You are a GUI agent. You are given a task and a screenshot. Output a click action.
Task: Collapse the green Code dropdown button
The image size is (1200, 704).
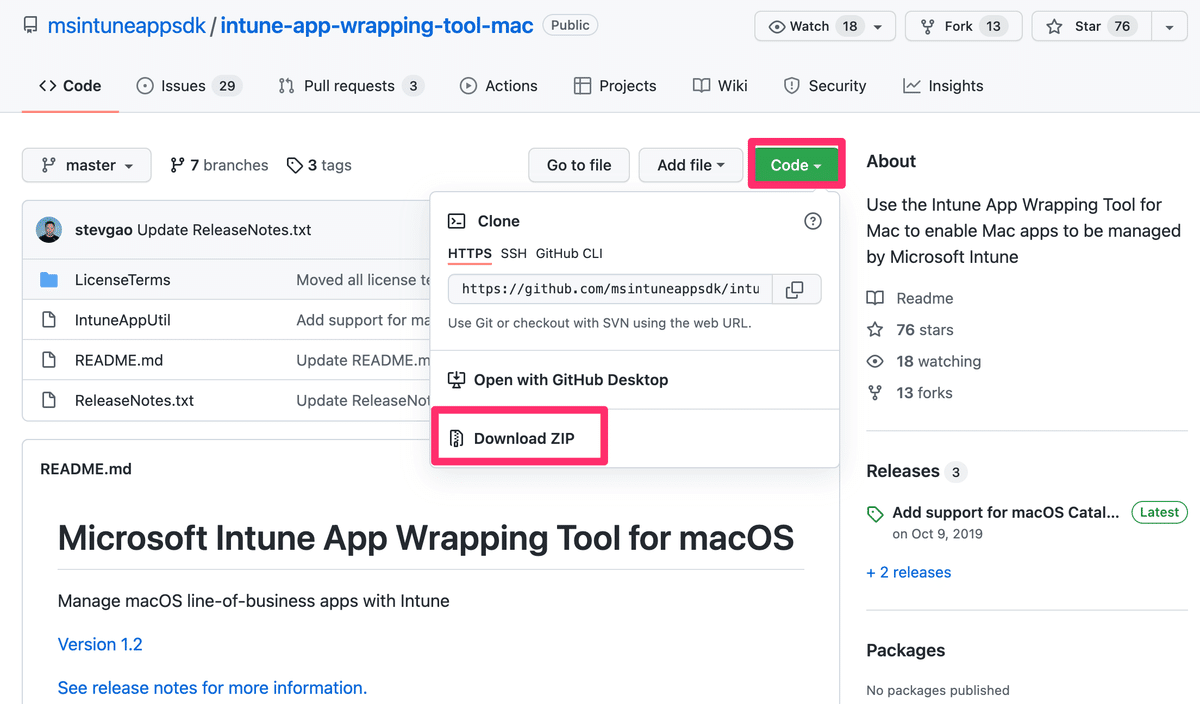pyautogui.click(x=796, y=165)
